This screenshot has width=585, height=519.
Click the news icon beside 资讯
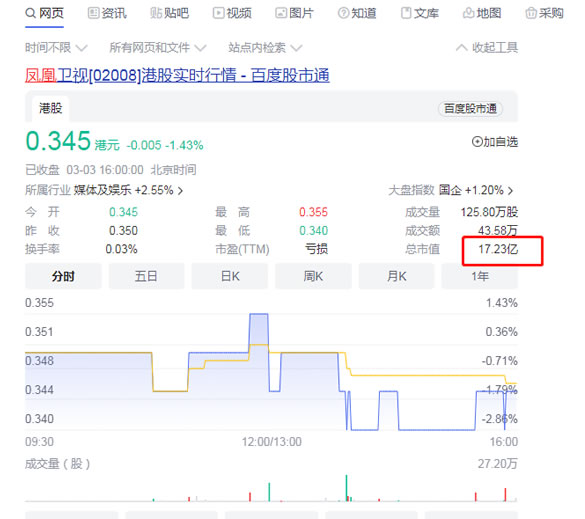point(93,14)
